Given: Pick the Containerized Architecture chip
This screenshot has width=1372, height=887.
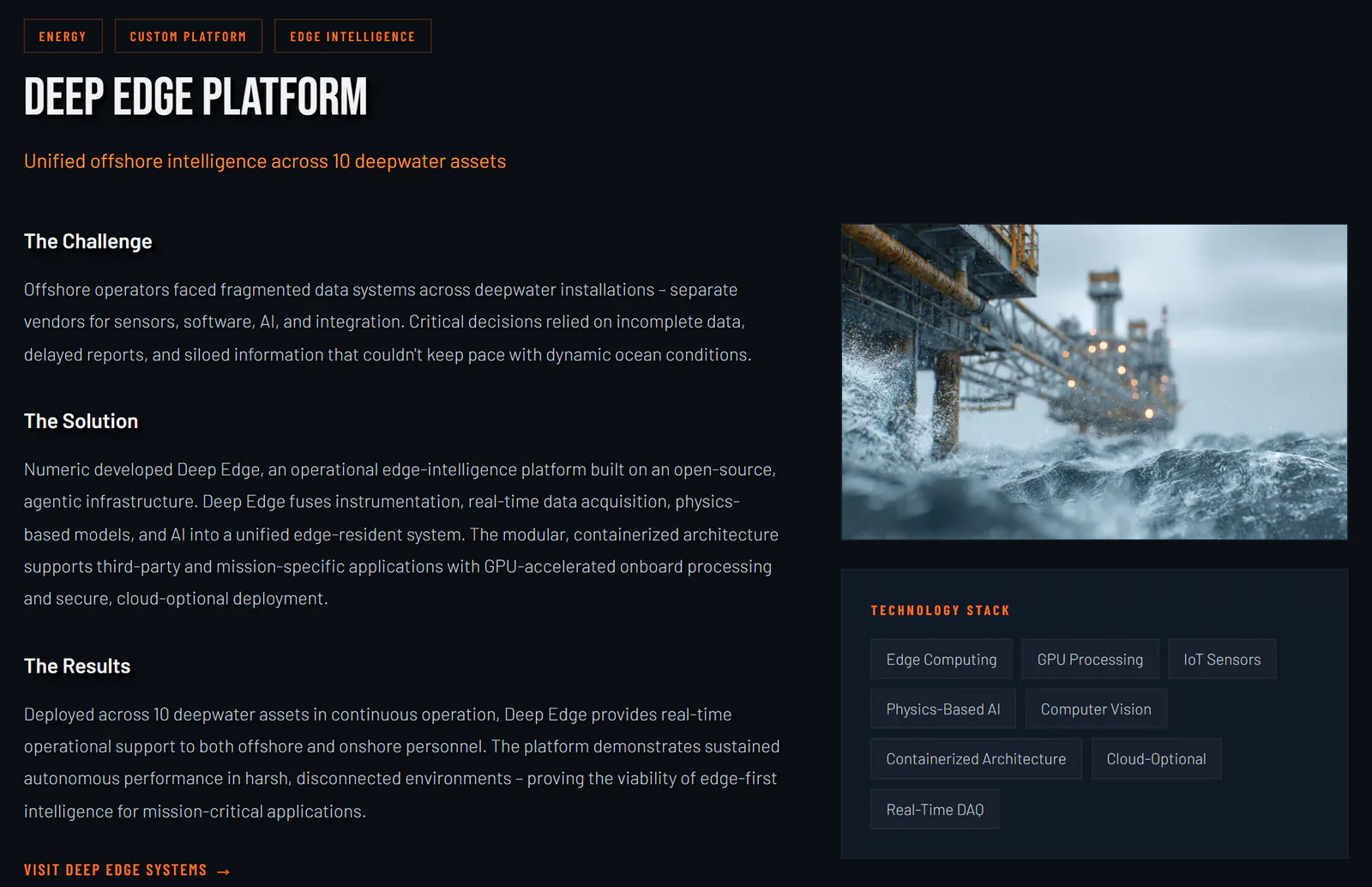Looking at the screenshot, I should coord(976,758).
